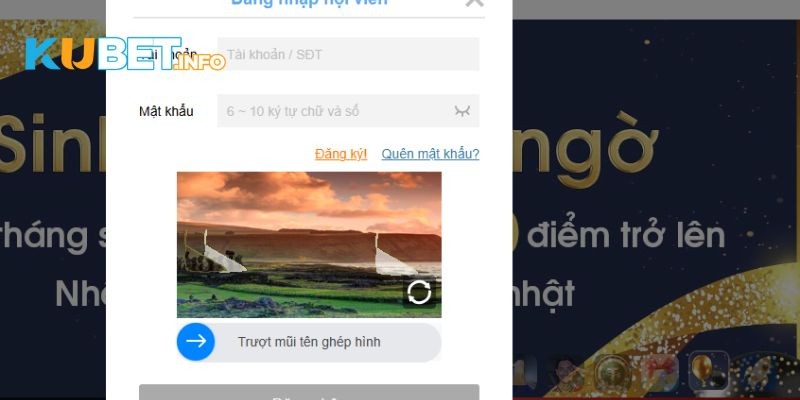Screen dimensions: 800x400
Task: Select the rightmost sparkle banner thumbnail
Action: (x=763, y=373)
